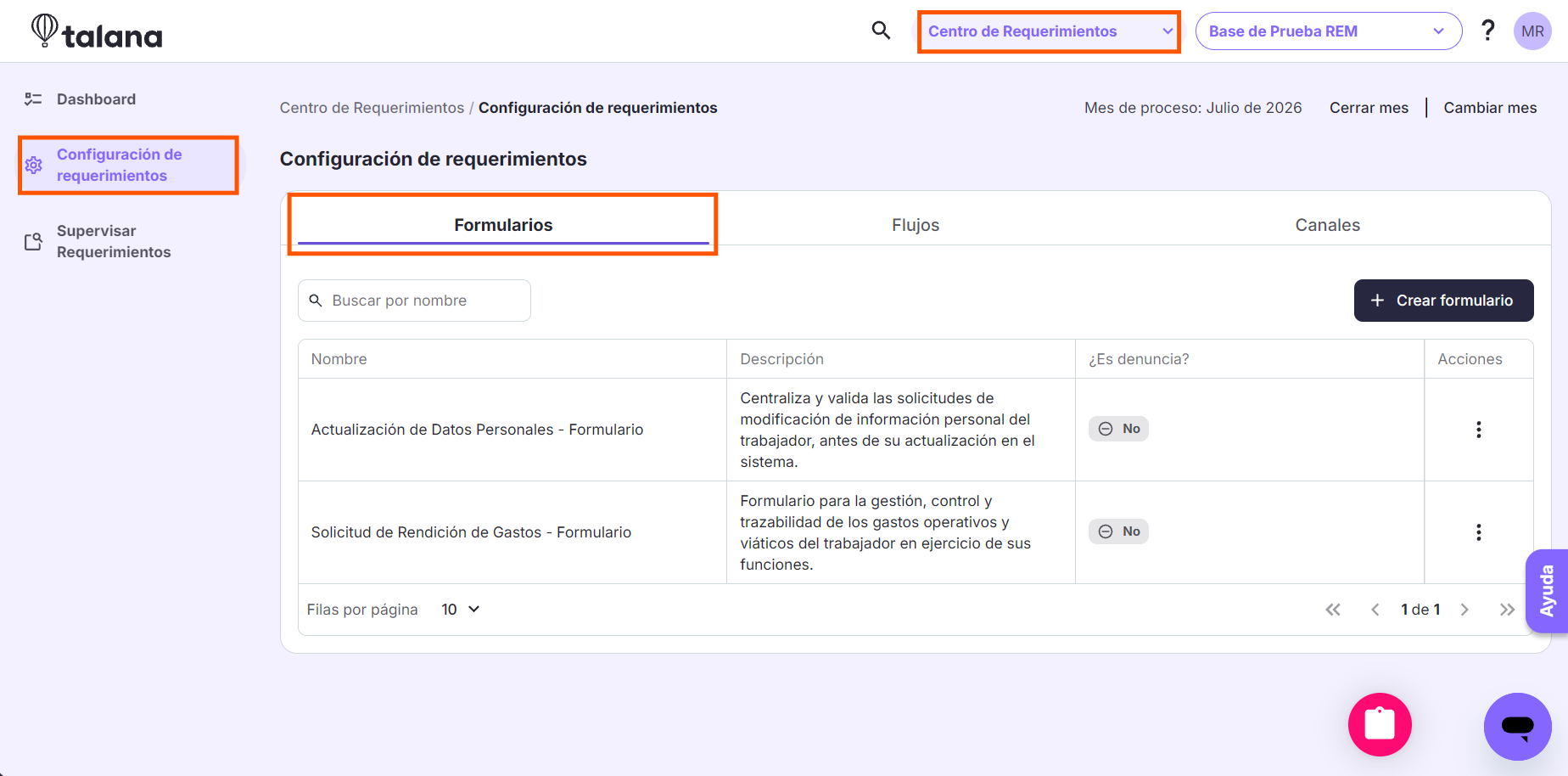
Task: Click Actualización de Datos Personales - Formulario name
Action: (x=477, y=430)
